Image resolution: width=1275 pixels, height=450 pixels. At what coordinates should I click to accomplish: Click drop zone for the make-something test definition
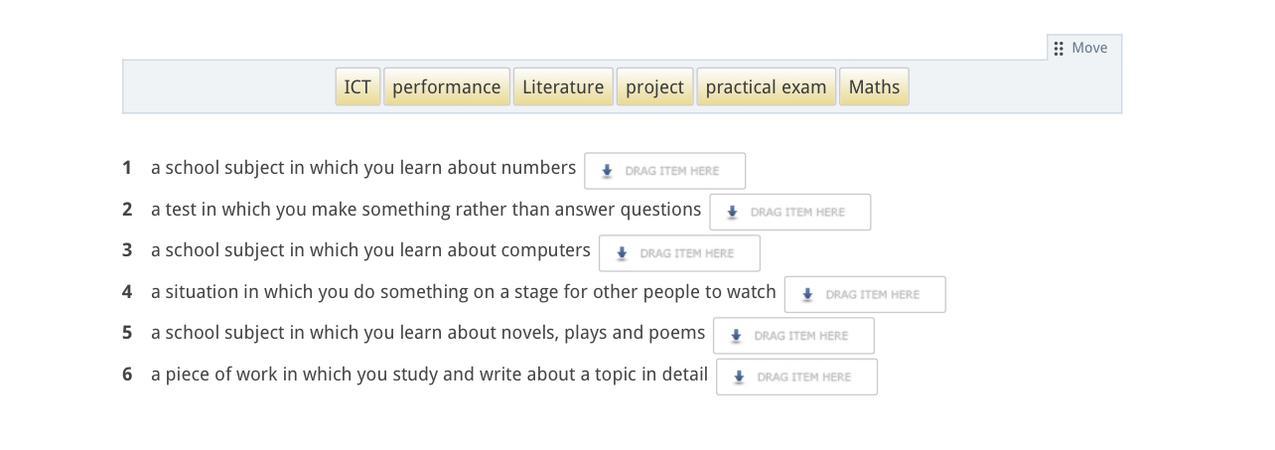coord(790,212)
